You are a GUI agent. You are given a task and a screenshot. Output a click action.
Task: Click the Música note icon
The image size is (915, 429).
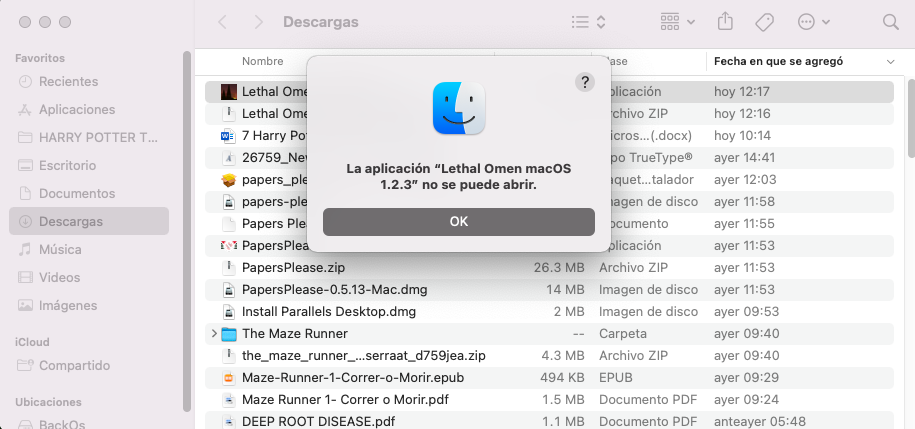(x=25, y=250)
